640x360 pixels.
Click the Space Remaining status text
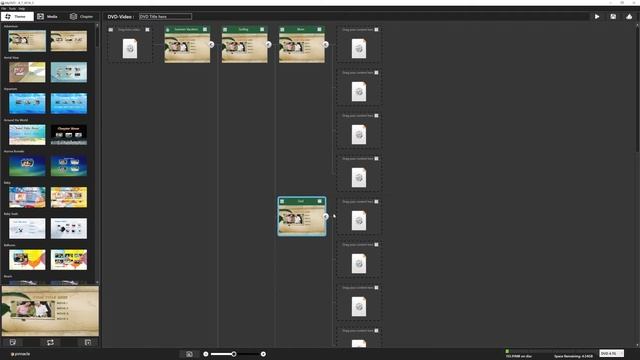coord(573,356)
